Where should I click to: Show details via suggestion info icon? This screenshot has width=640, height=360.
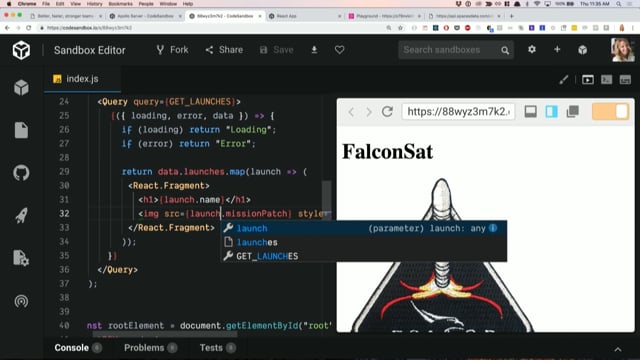[493, 228]
